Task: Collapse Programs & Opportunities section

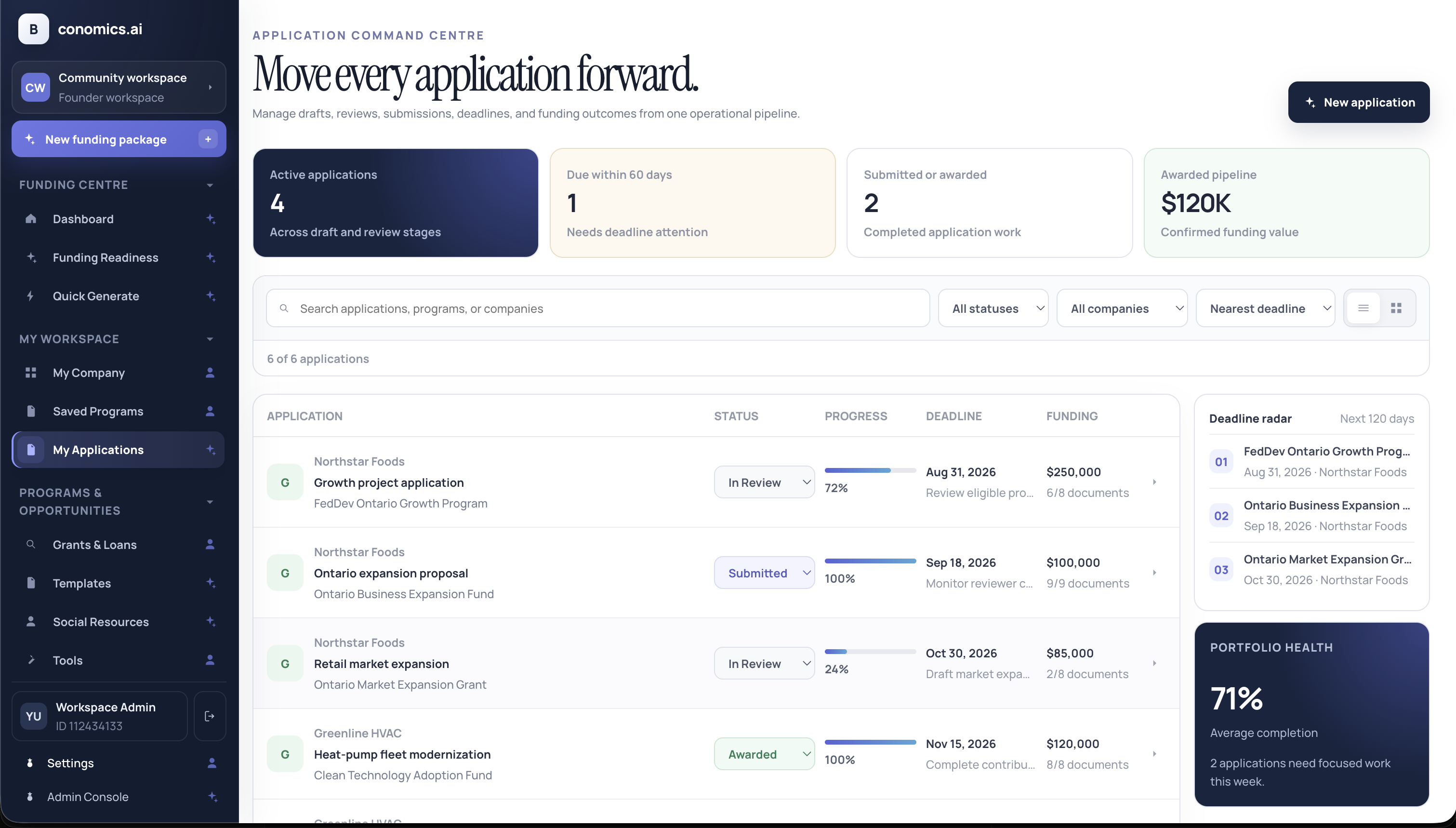Action: tap(210, 502)
